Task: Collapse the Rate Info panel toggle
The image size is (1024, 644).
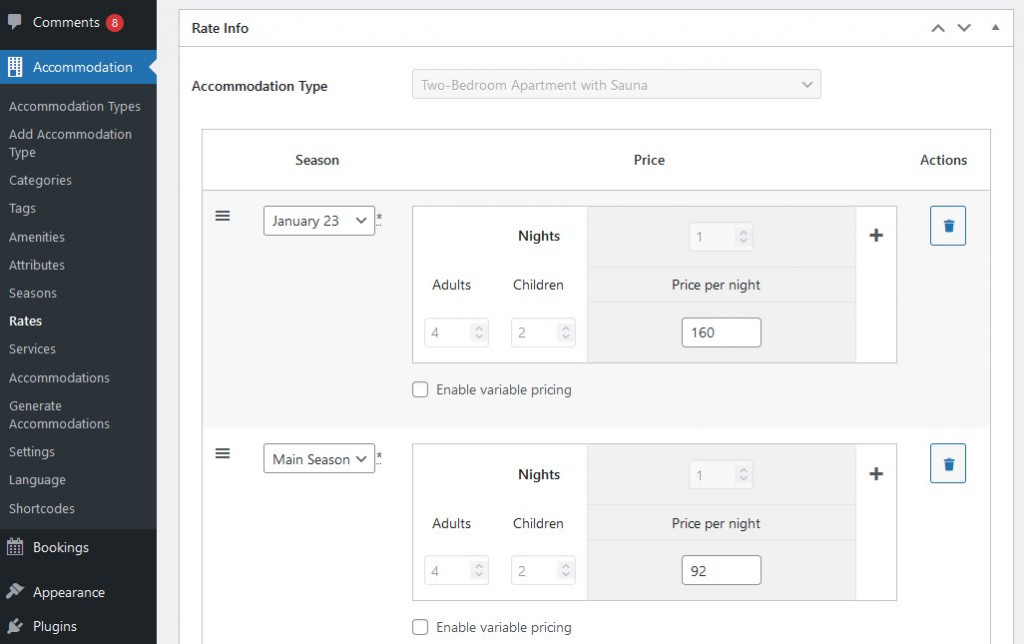Action: tap(995, 28)
